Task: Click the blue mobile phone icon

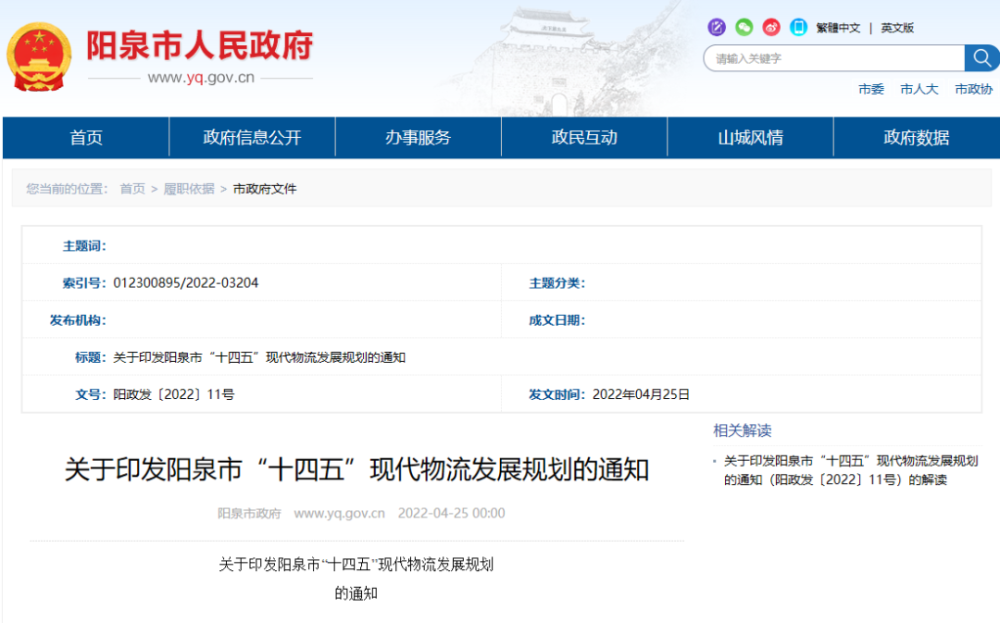Action: [x=798, y=27]
